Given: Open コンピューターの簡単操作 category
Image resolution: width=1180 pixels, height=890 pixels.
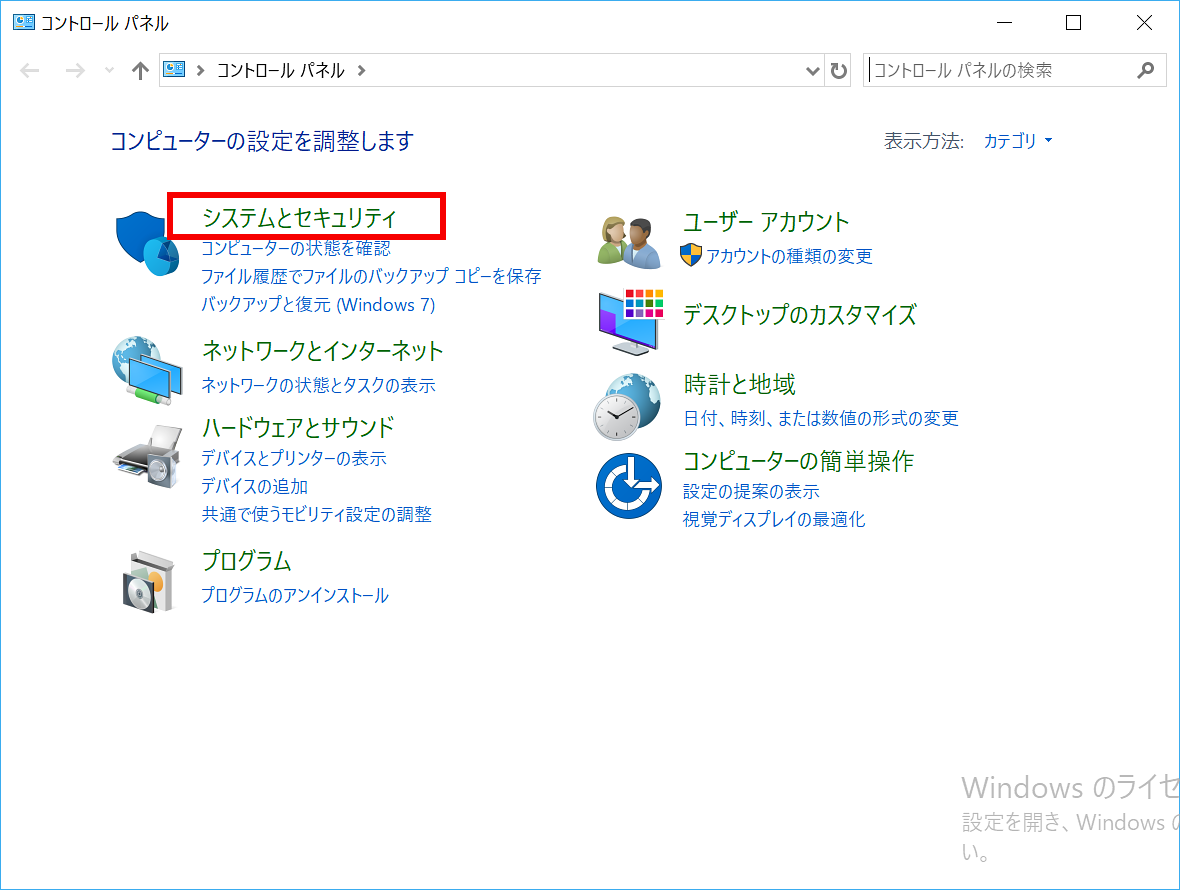Looking at the screenshot, I should coord(798,460).
